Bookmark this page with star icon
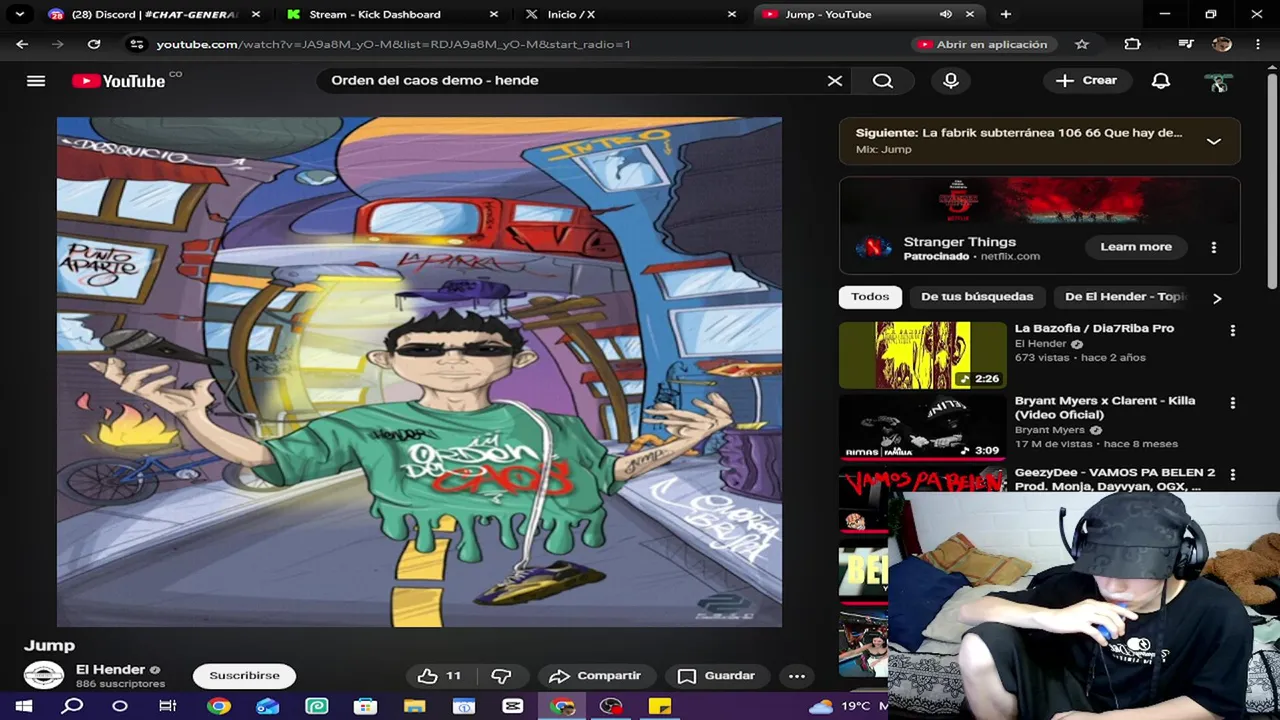Image resolution: width=1280 pixels, height=720 pixels. 1081,44
